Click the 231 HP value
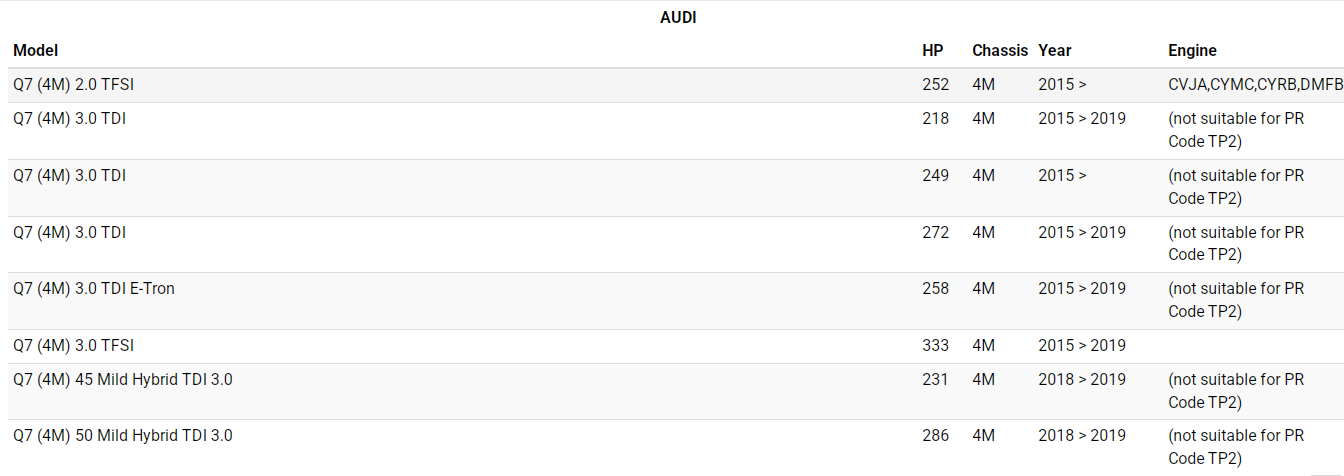The width and height of the screenshot is (1344, 476). coord(935,379)
